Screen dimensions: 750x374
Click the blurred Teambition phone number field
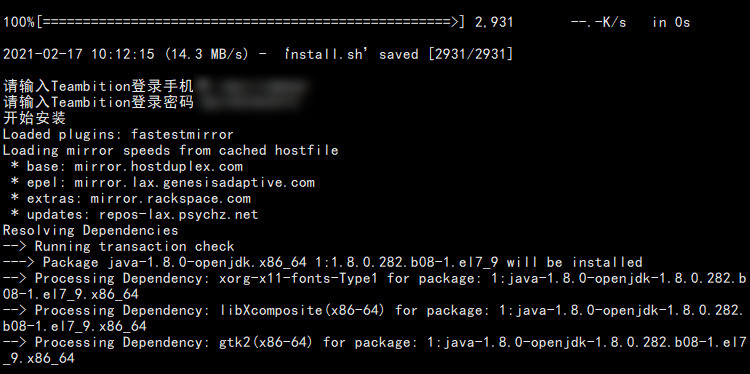(x=252, y=87)
